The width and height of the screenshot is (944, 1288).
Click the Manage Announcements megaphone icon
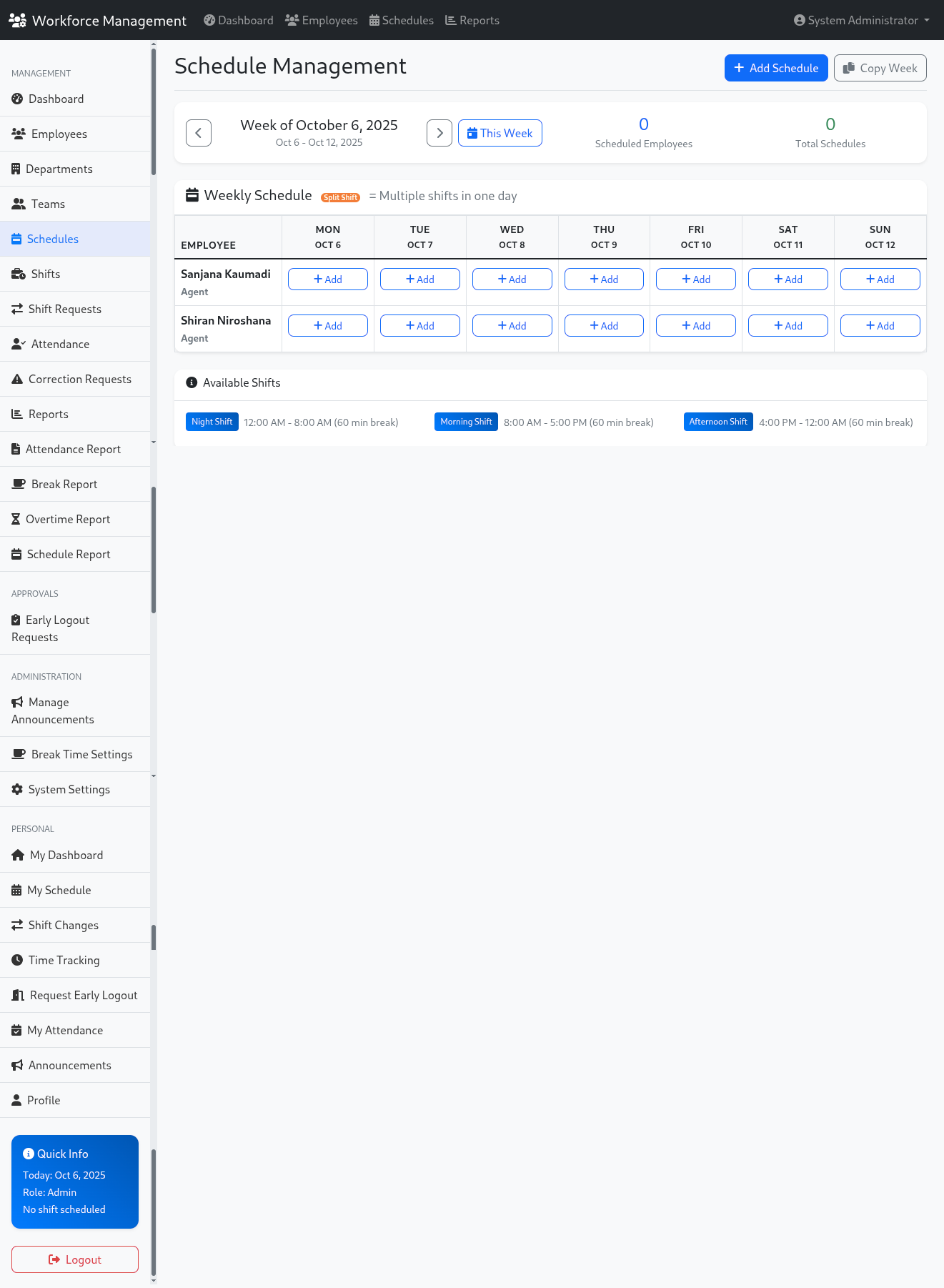point(17,702)
